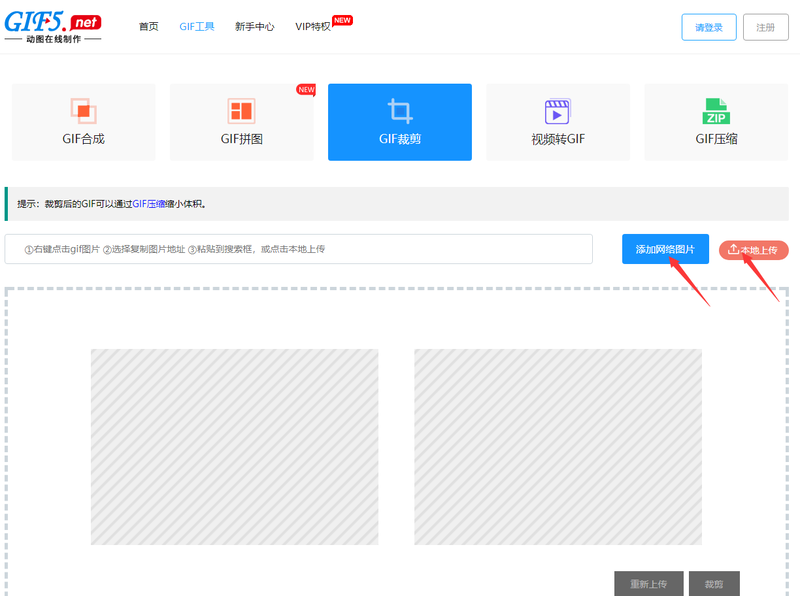The height and width of the screenshot is (596, 800).
Task: Follow the GIF压缩 link in the tip
Action: [149, 204]
